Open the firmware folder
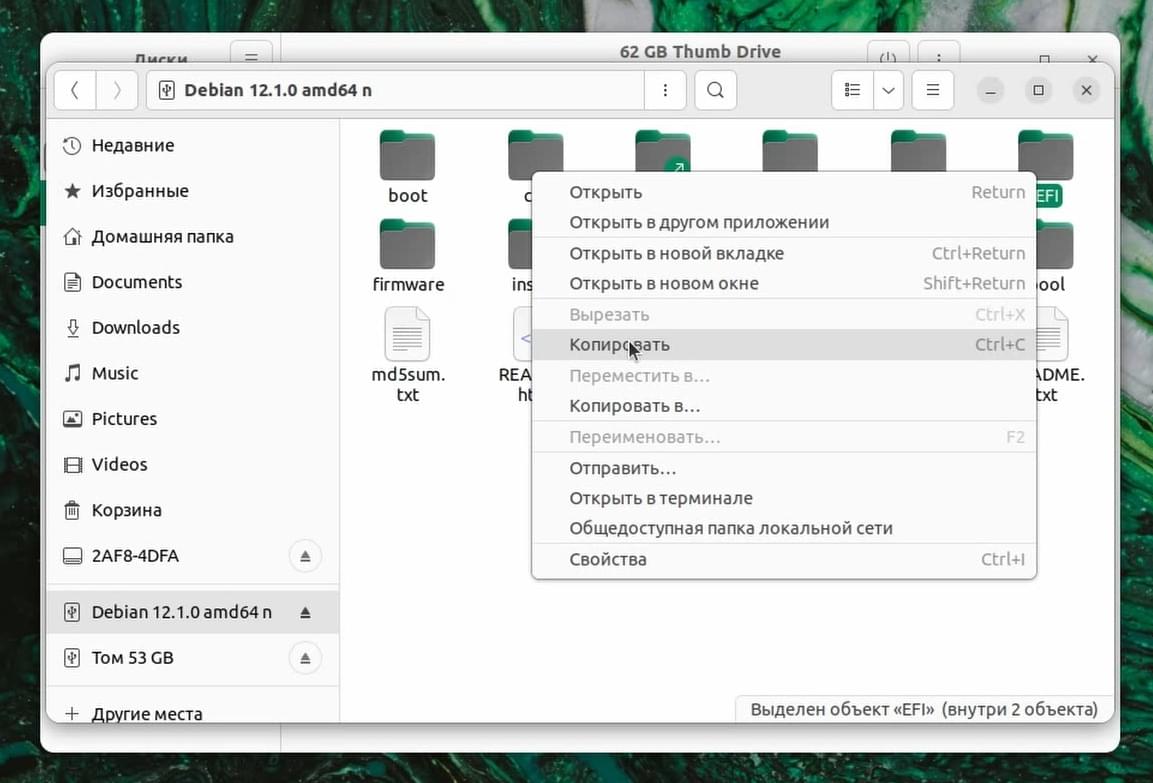The width and height of the screenshot is (1153, 783). 408,256
